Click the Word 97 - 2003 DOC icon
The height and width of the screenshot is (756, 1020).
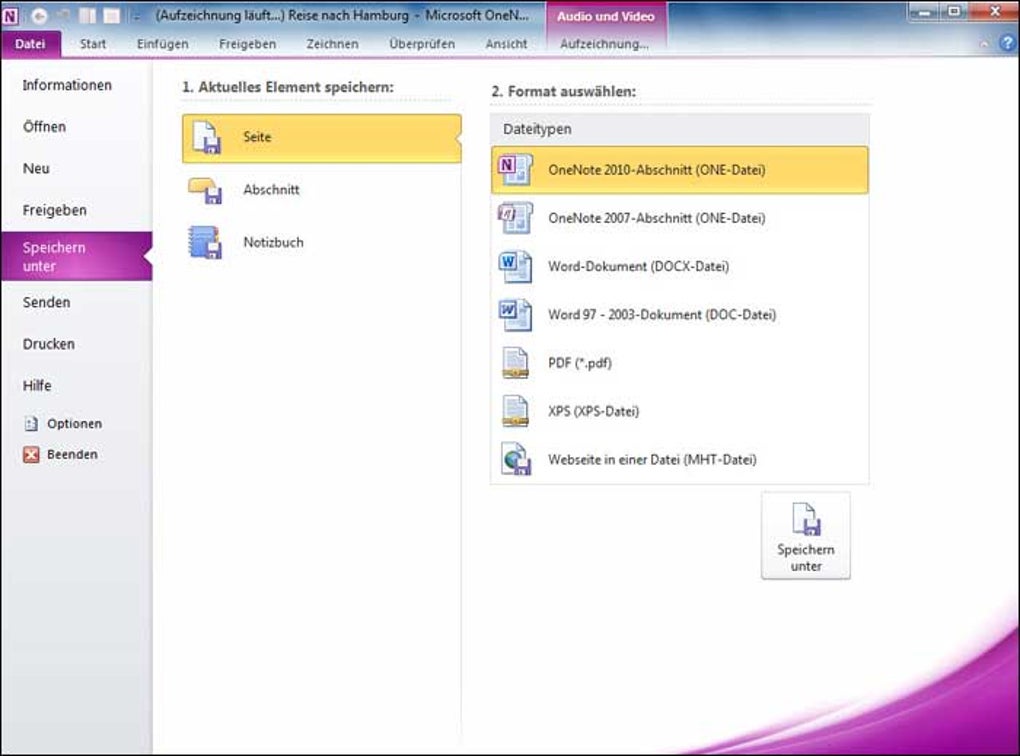515,314
